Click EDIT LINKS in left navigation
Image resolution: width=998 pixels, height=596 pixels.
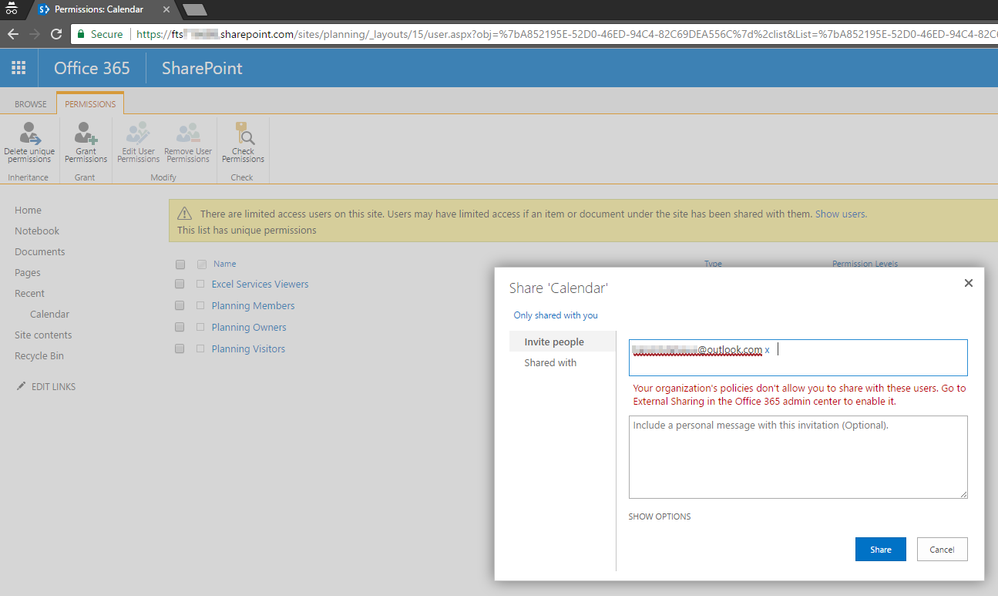pyautogui.click(x=53, y=387)
